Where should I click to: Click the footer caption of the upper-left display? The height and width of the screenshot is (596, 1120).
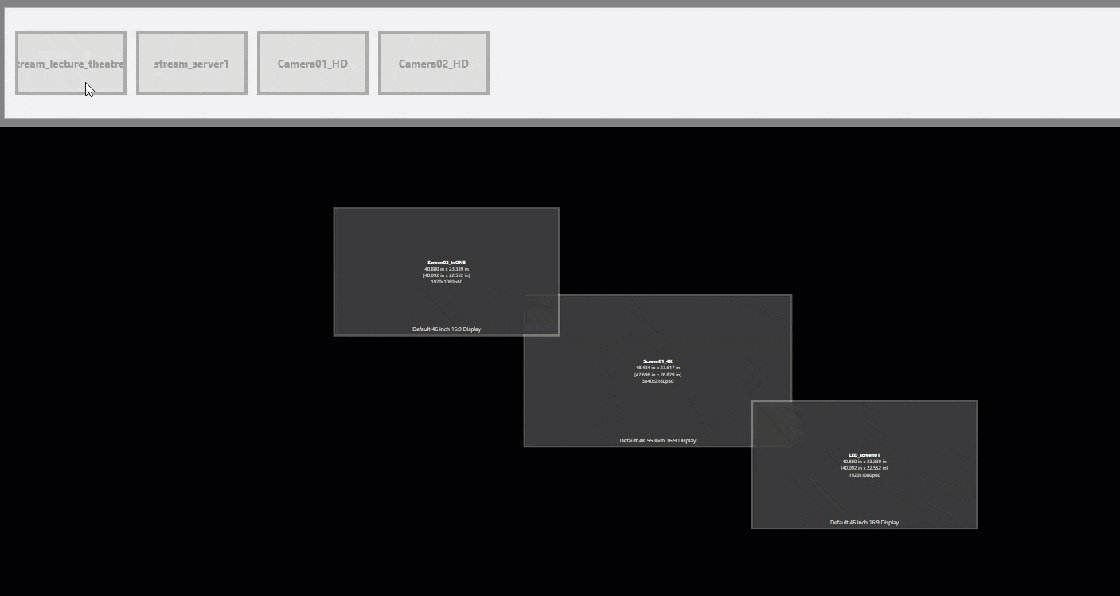pos(446,329)
